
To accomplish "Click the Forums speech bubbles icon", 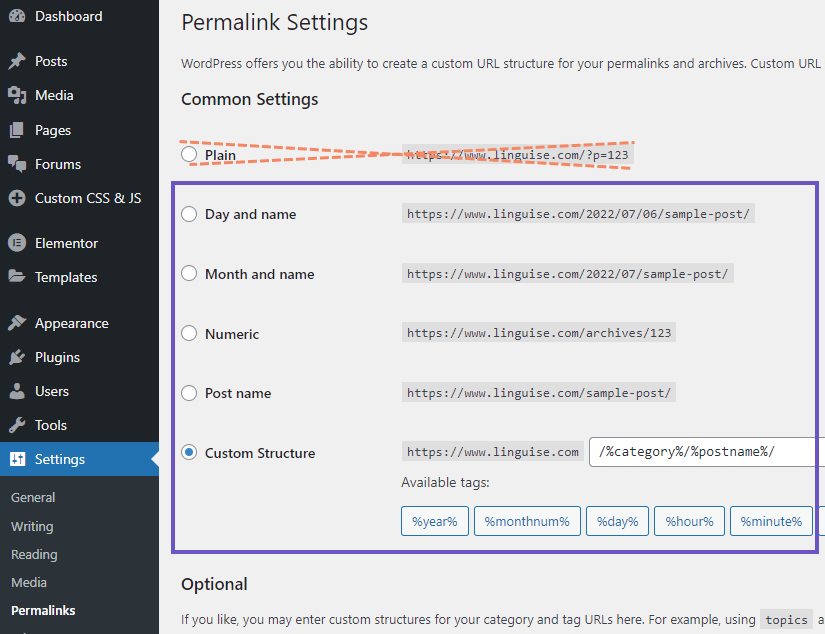I will (x=17, y=164).
